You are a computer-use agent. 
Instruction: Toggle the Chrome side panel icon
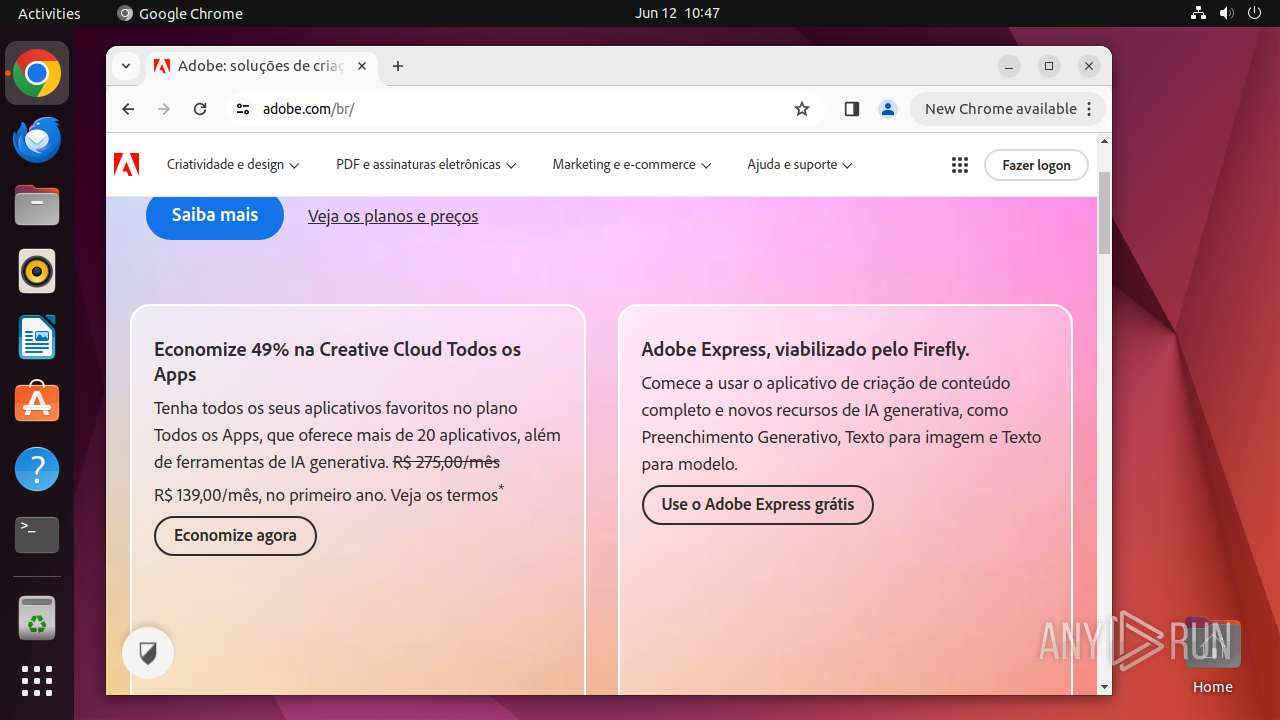[852, 109]
